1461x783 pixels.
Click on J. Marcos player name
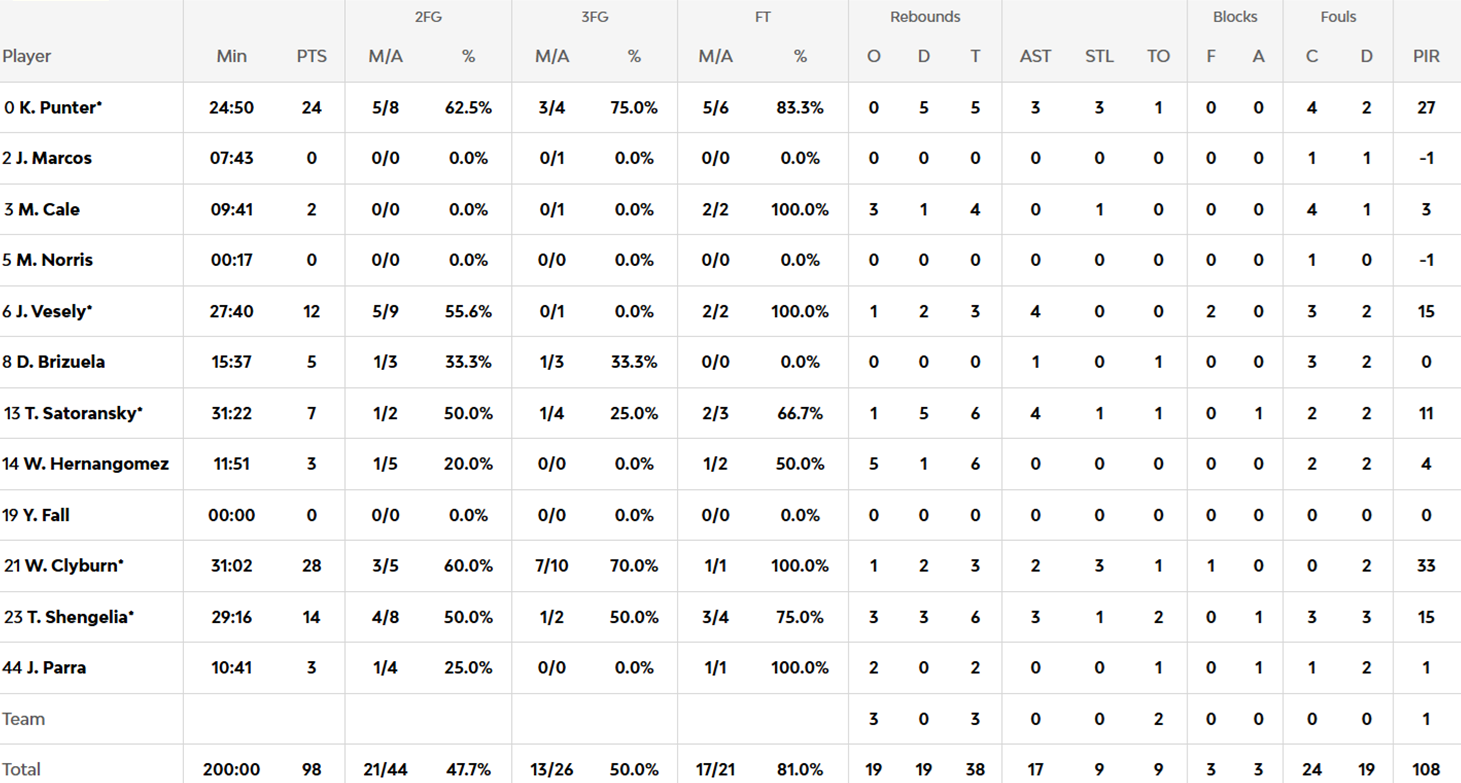coord(53,158)
